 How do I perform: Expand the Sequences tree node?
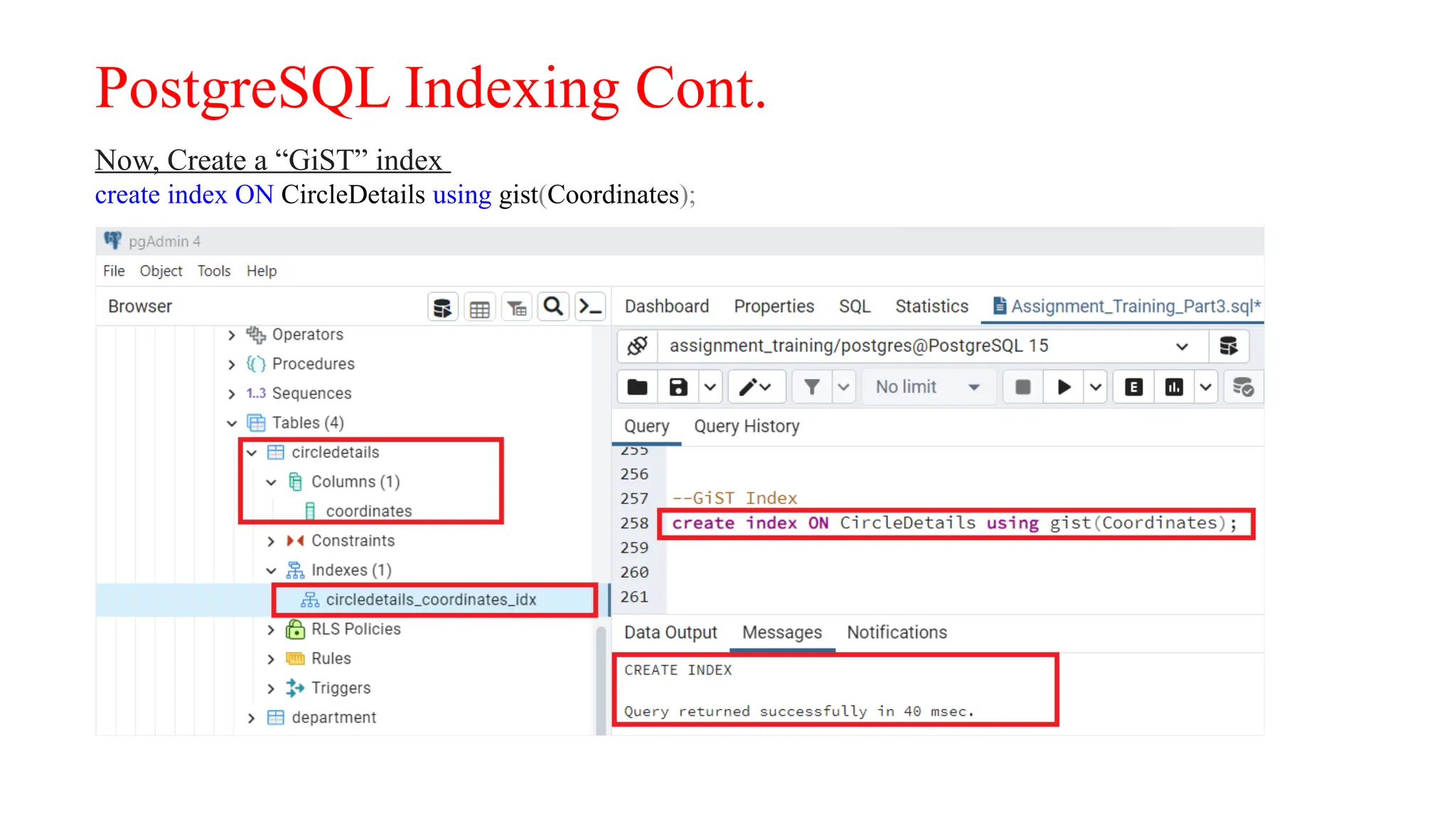231,394
